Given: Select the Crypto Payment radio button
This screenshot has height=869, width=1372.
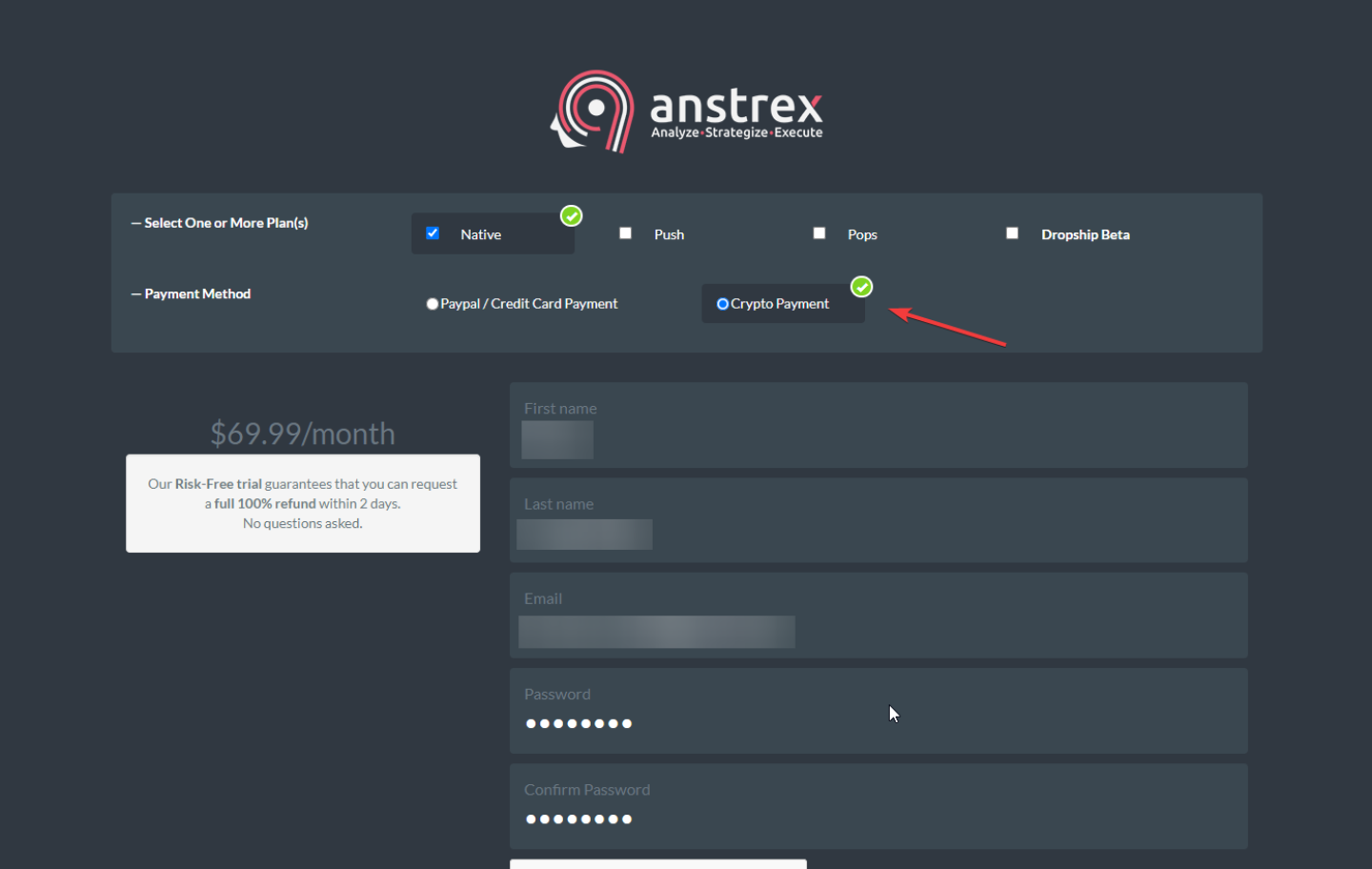Looking at the screenshot, I should pos(722,304).
